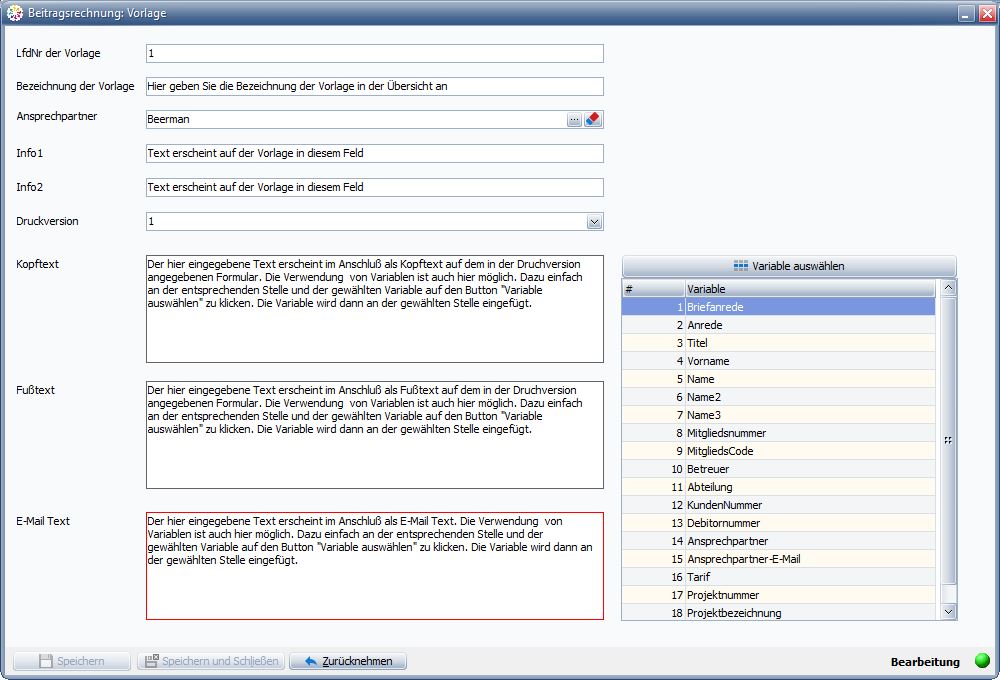Click the Ansprechpartner lookup ellipsis icon
This screenshot has width=1000, height=680.
(574, 119)
